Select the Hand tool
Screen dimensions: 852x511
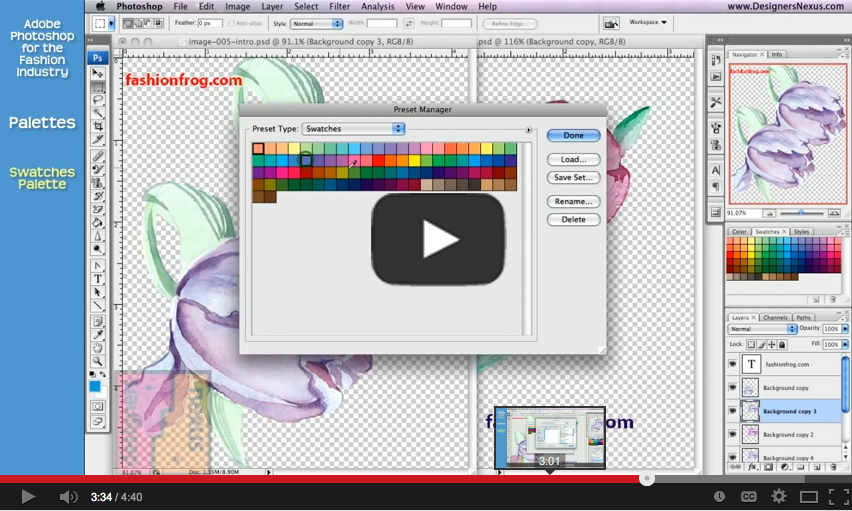click(x=98, y=348)
